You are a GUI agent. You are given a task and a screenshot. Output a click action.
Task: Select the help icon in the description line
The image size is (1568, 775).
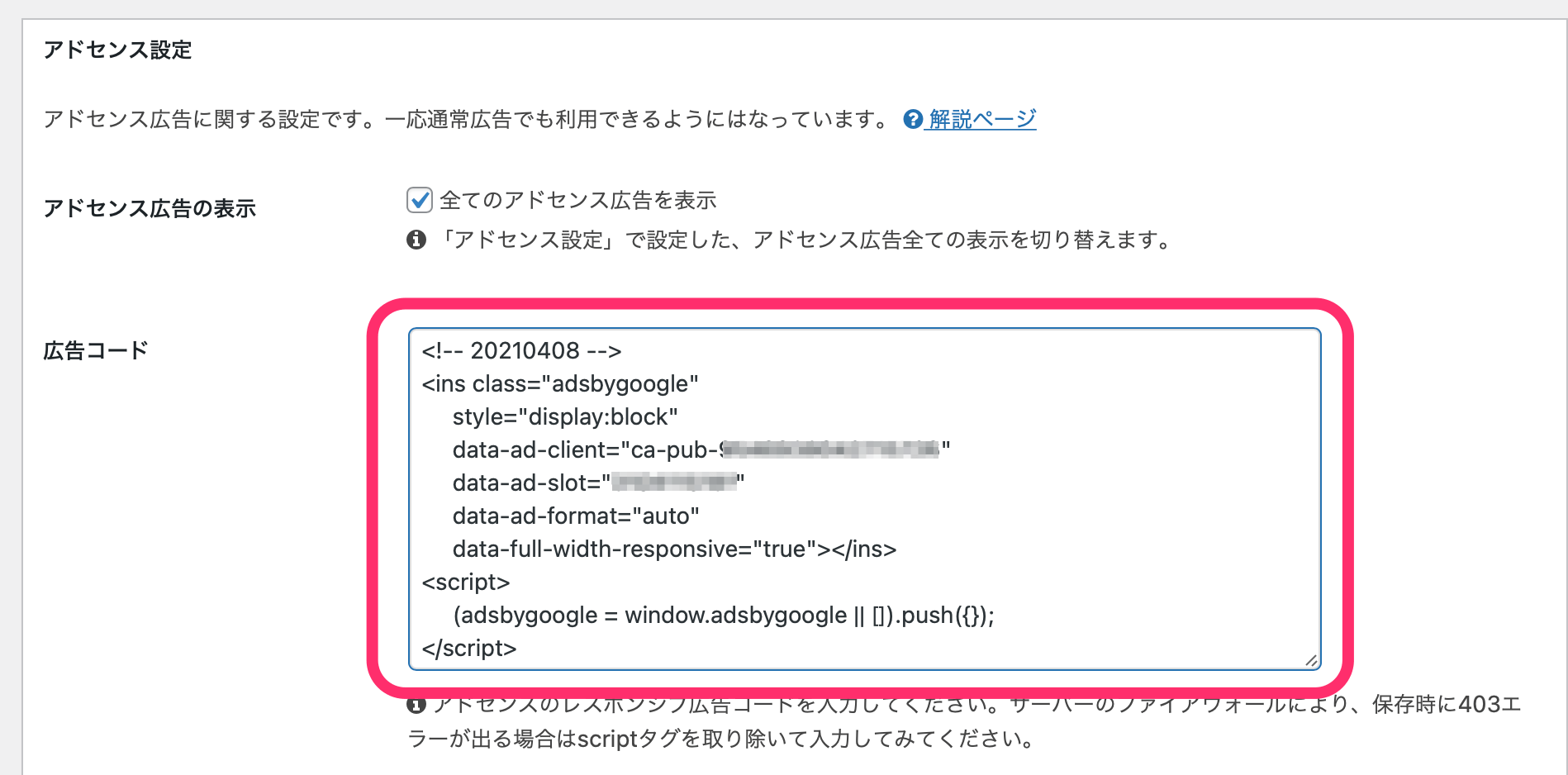pos(912,119)
